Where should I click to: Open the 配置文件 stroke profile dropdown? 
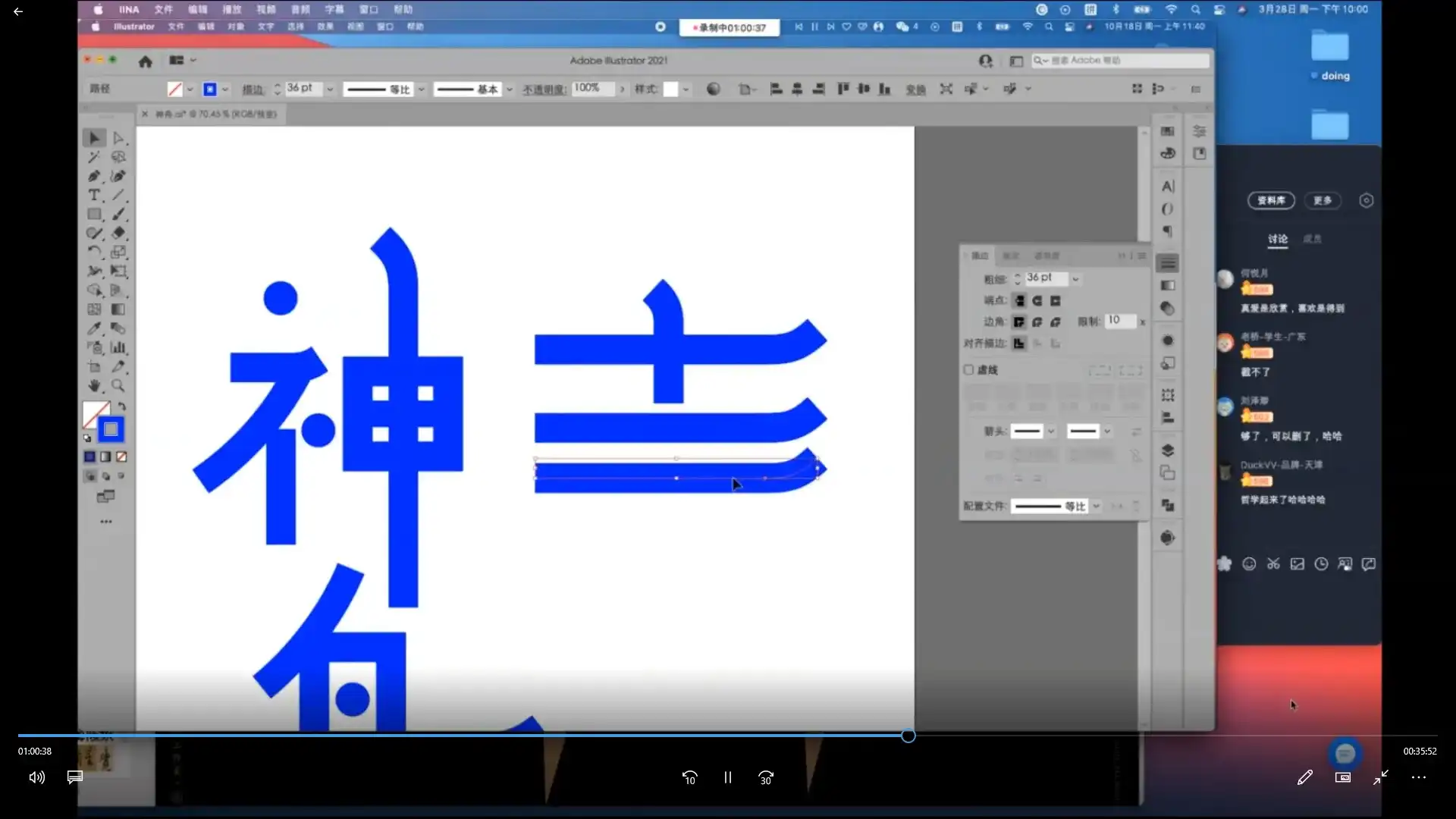click(x=1097, y=505)
